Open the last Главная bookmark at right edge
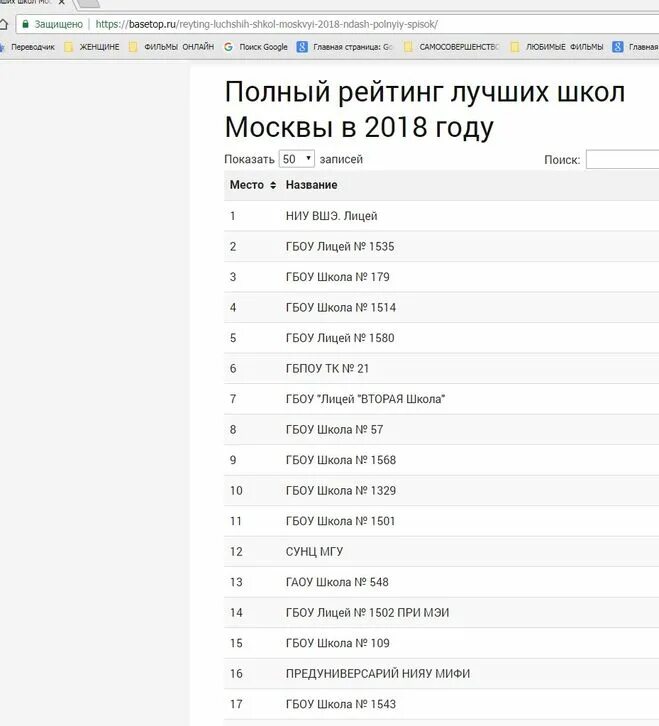This screenshot has width=659, height=726. click(635, 47)
